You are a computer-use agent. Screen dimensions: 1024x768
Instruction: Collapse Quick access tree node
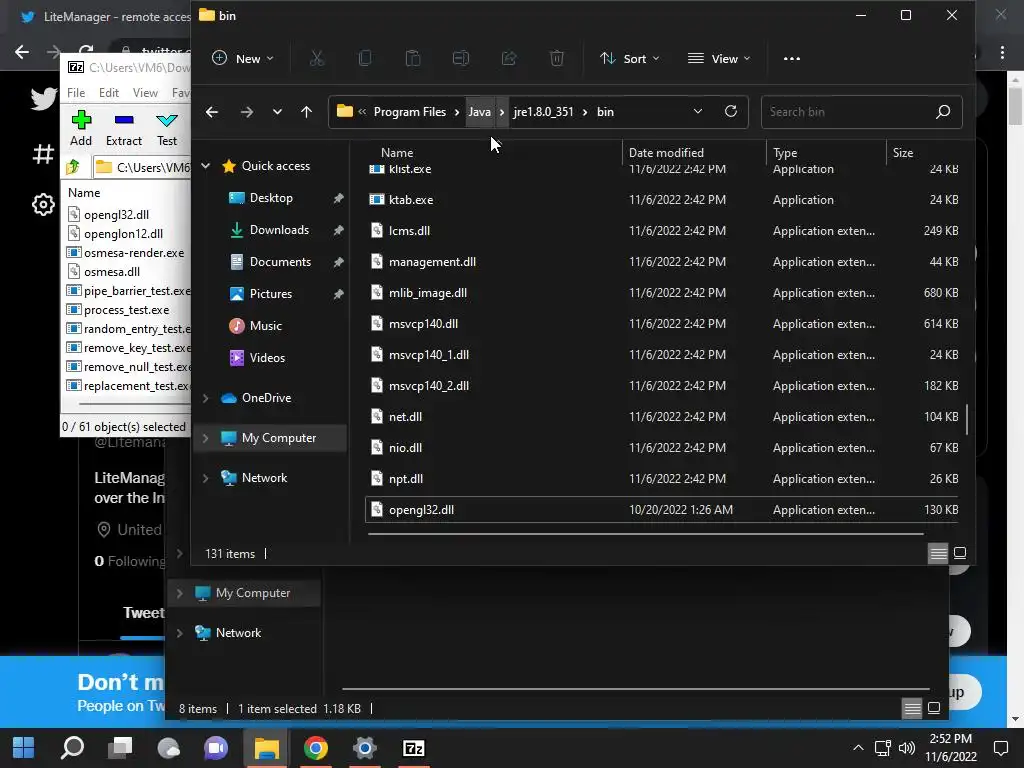(x=206, y=166)
